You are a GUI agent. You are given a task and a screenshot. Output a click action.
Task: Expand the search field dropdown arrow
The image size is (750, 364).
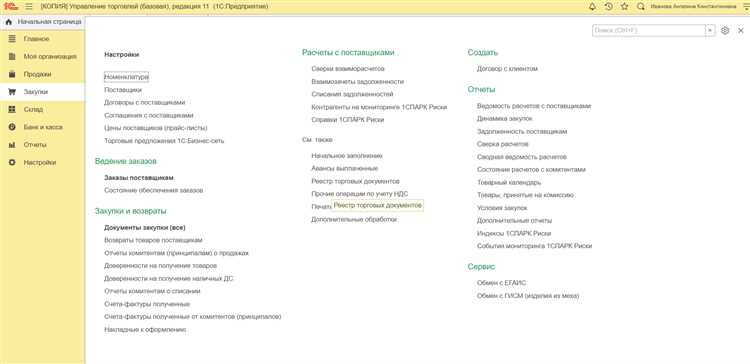pos(710,30)
